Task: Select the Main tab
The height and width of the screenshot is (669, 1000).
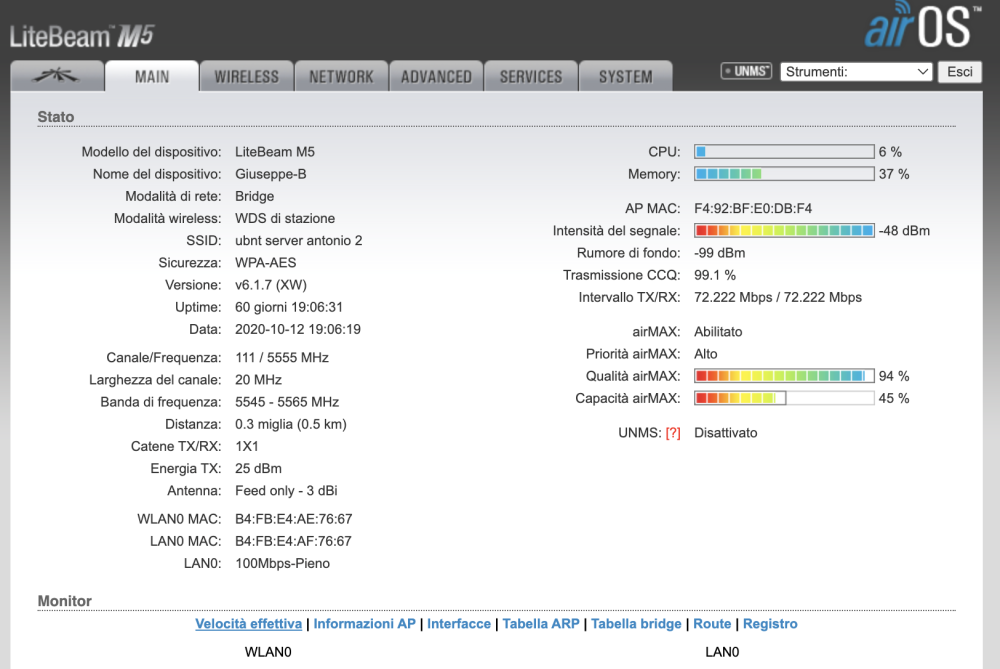Action: 152,76
